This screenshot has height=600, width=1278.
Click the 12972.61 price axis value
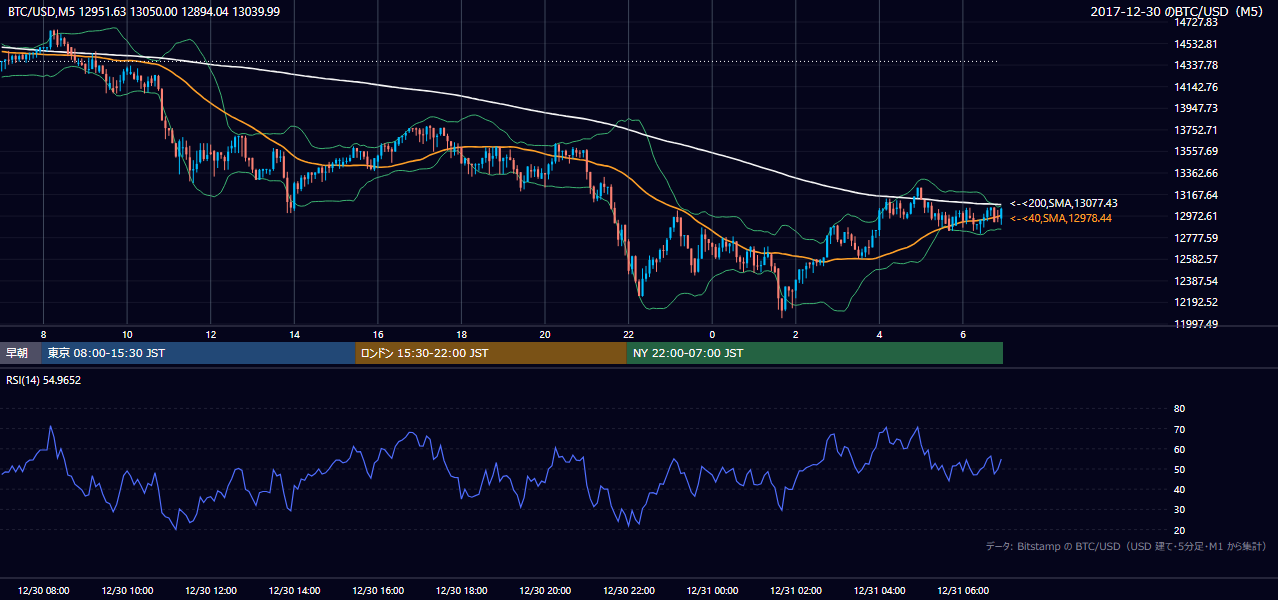click(x=1195, y=216)
